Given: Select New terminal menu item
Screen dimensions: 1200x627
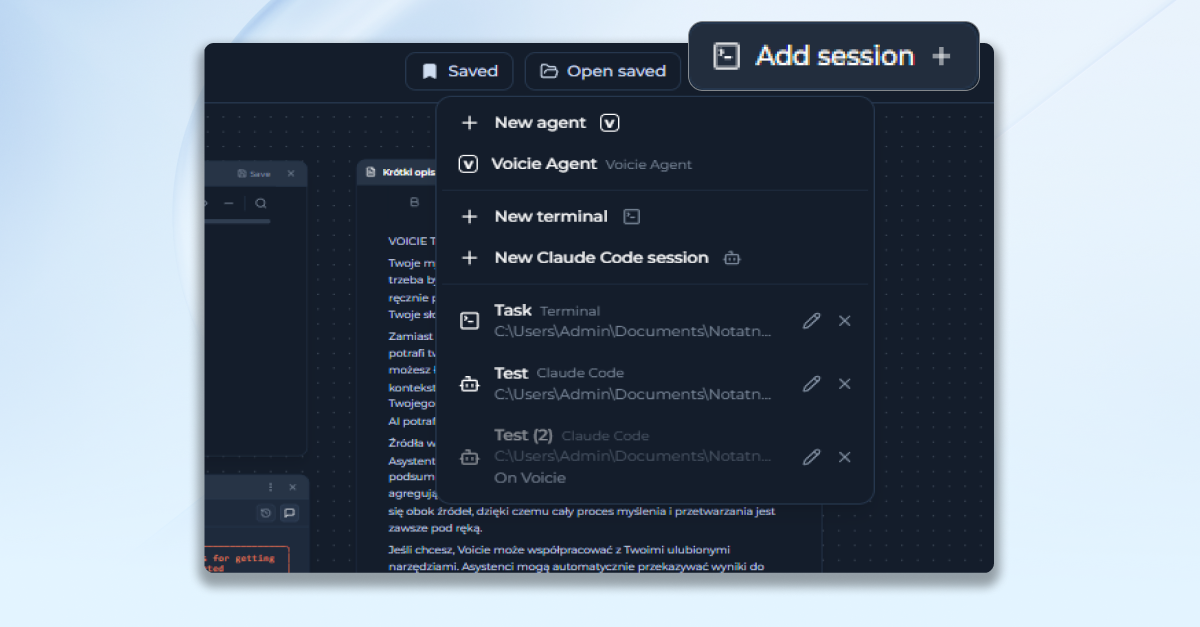Looking at the screenshot, I should (x=655, y=216).
